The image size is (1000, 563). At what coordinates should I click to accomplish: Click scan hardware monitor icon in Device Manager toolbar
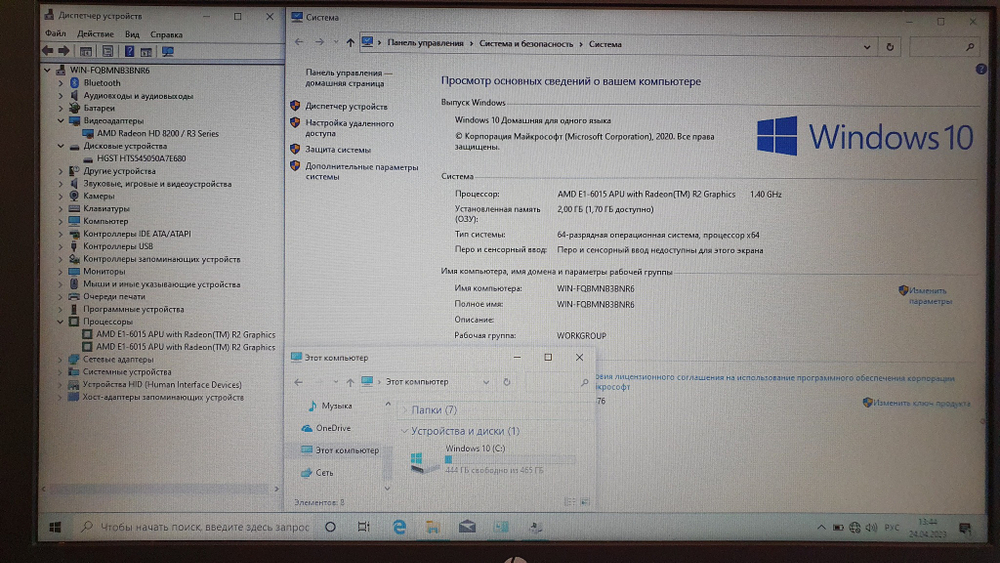pos(168,52)
